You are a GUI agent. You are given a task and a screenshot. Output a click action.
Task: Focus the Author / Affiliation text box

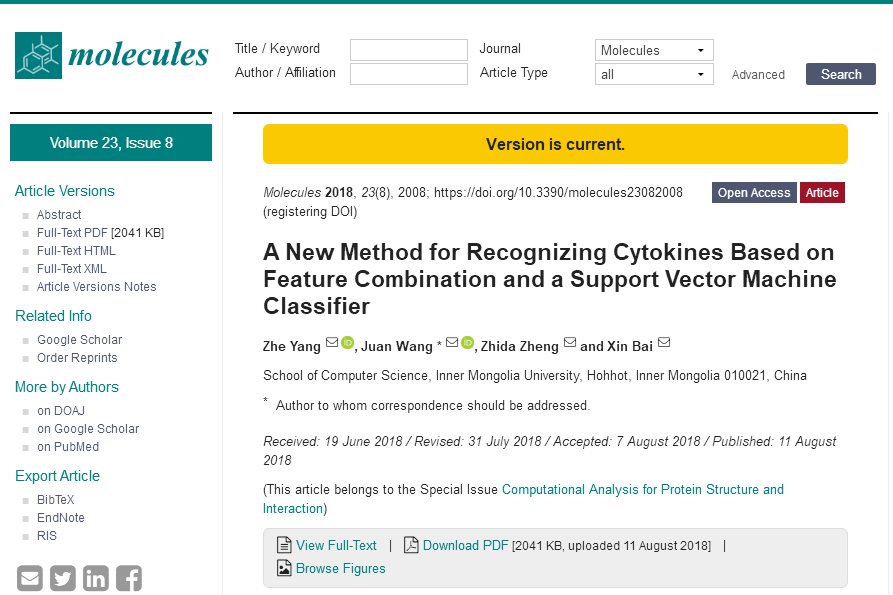click(x=409, y=74)
